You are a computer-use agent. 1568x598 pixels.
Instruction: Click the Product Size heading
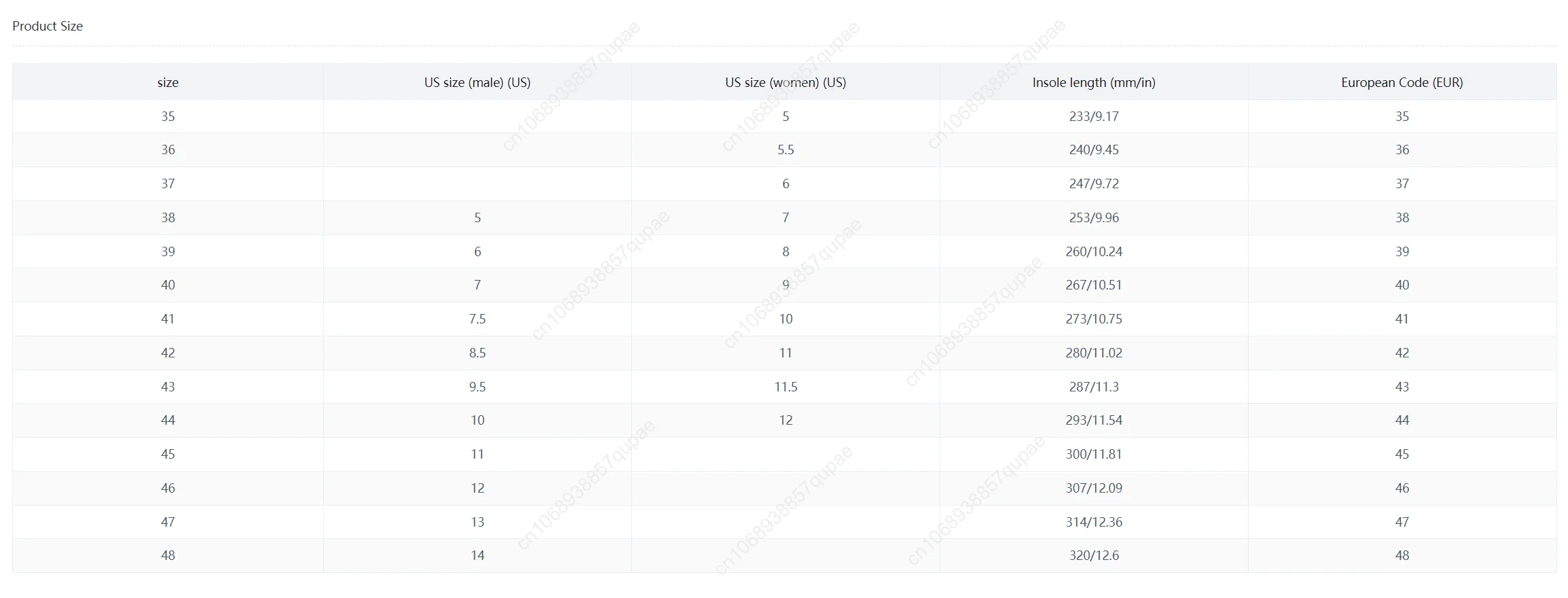pyautogui.click(x=48, y=26)
